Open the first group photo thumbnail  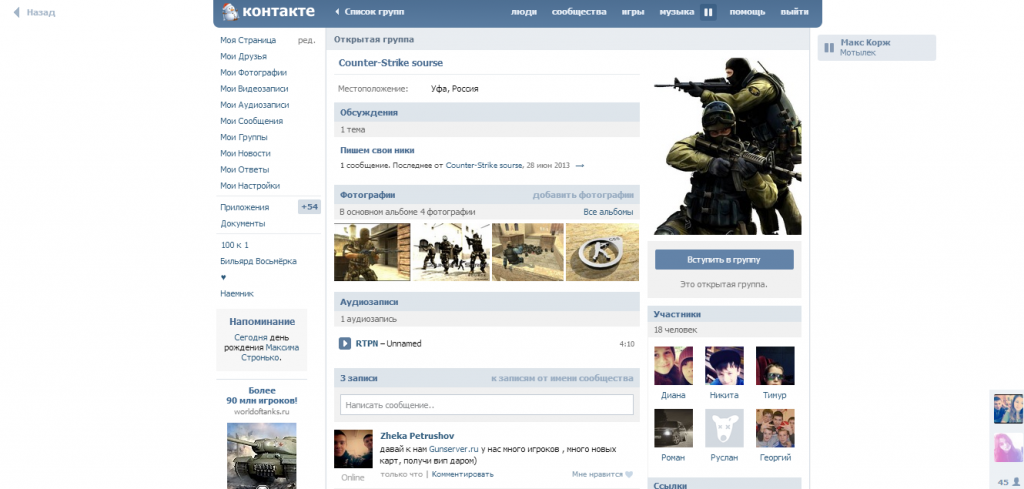371,252
